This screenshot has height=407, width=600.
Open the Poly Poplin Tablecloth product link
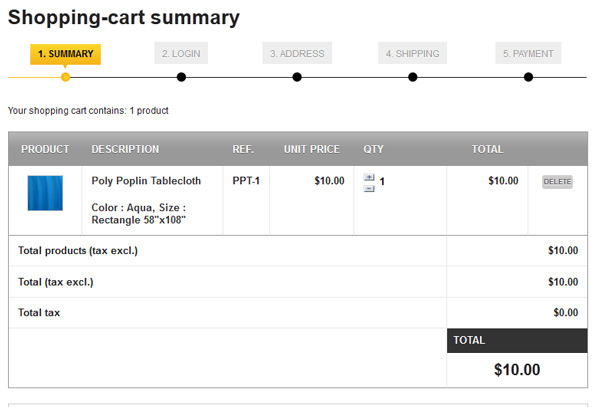point(146,181)
